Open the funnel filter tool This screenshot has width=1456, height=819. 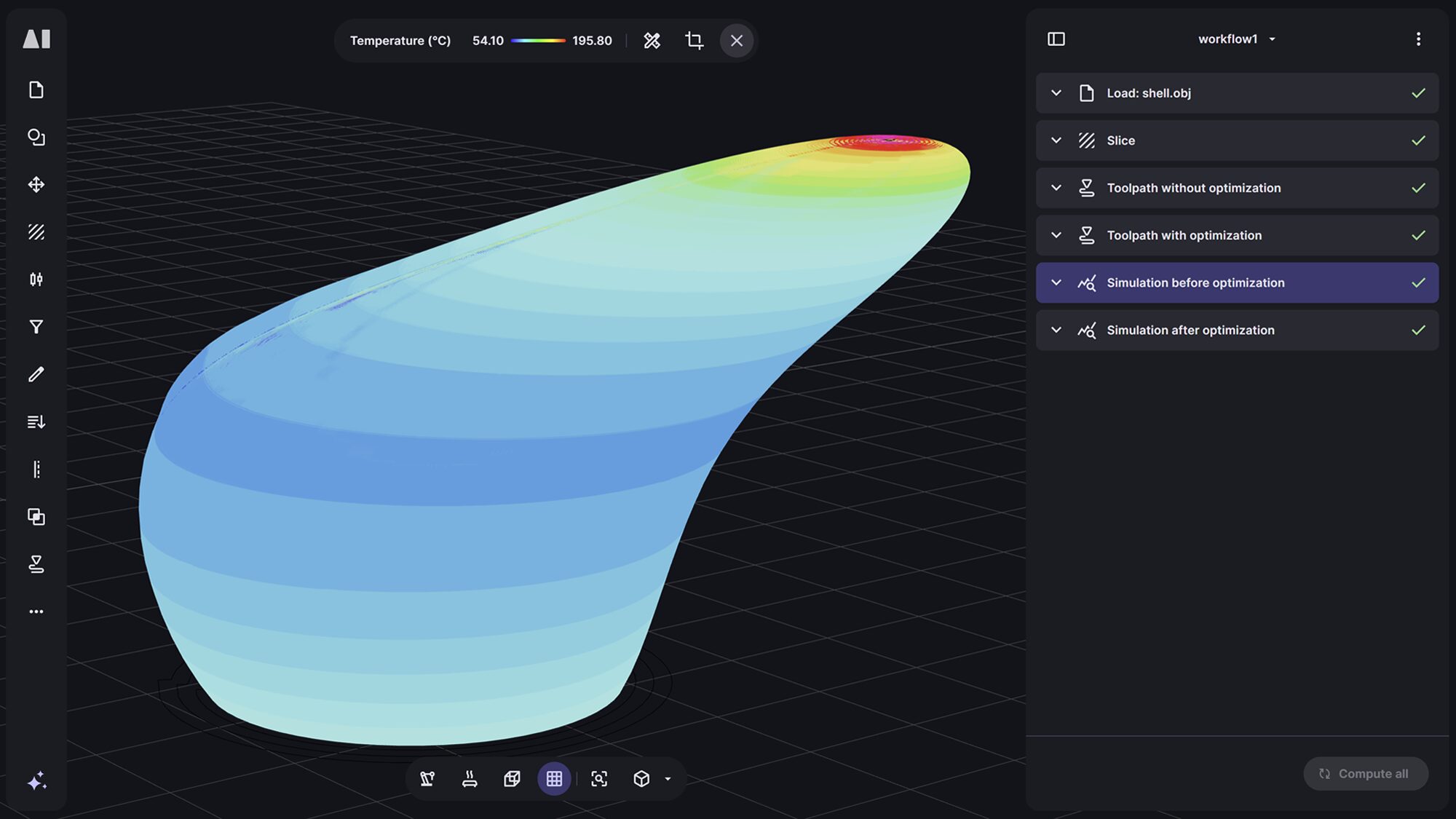point(36,327)
